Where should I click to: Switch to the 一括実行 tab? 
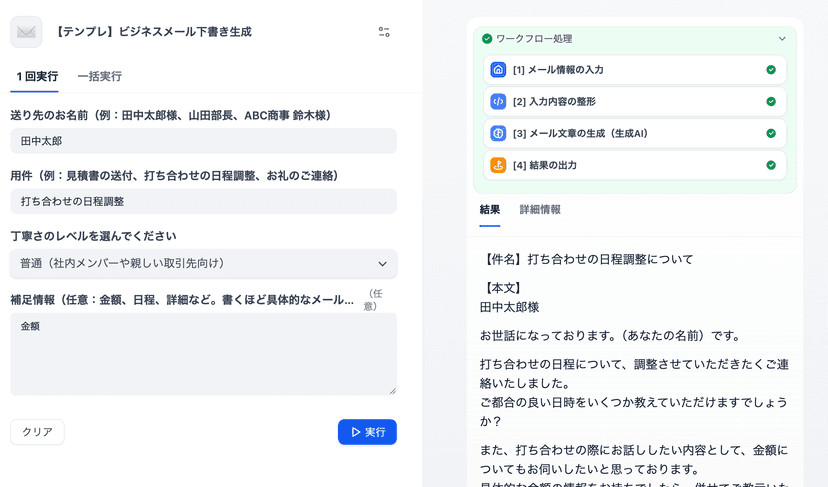tap(100, 77)
